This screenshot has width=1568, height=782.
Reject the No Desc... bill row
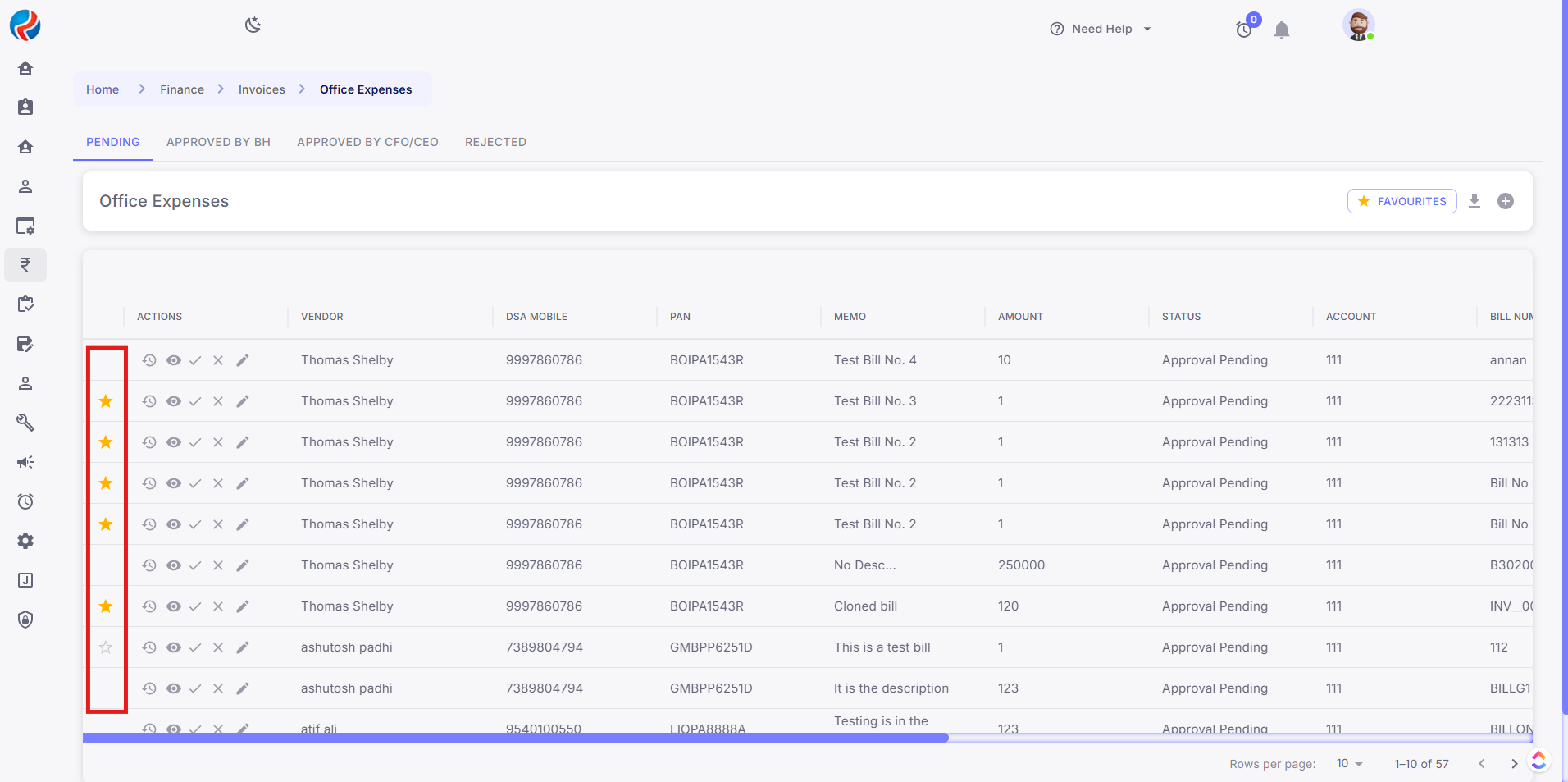point(218,565)
